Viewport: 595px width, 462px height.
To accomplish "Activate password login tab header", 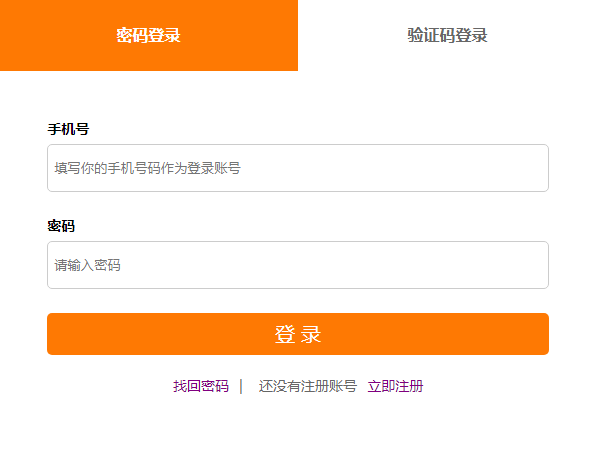I will point(149,35).
